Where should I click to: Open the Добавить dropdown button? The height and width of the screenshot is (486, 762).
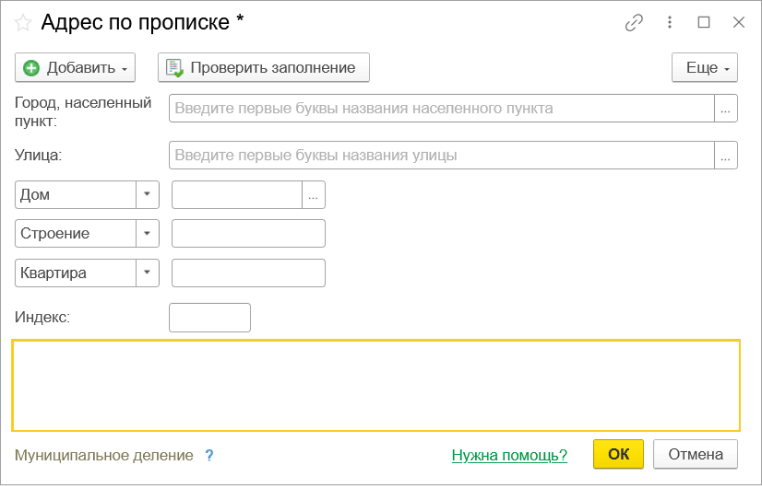pos(75,68)
